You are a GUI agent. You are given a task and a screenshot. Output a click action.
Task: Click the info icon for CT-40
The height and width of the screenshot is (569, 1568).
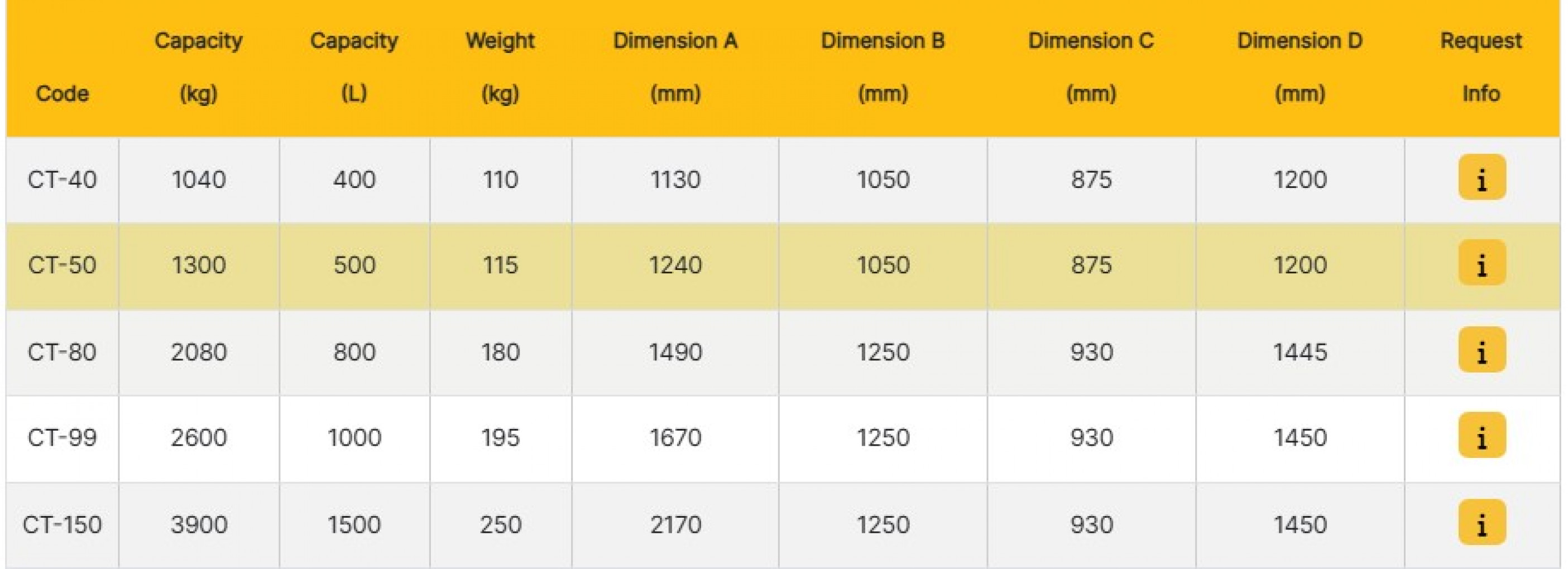click(1481, 178)
